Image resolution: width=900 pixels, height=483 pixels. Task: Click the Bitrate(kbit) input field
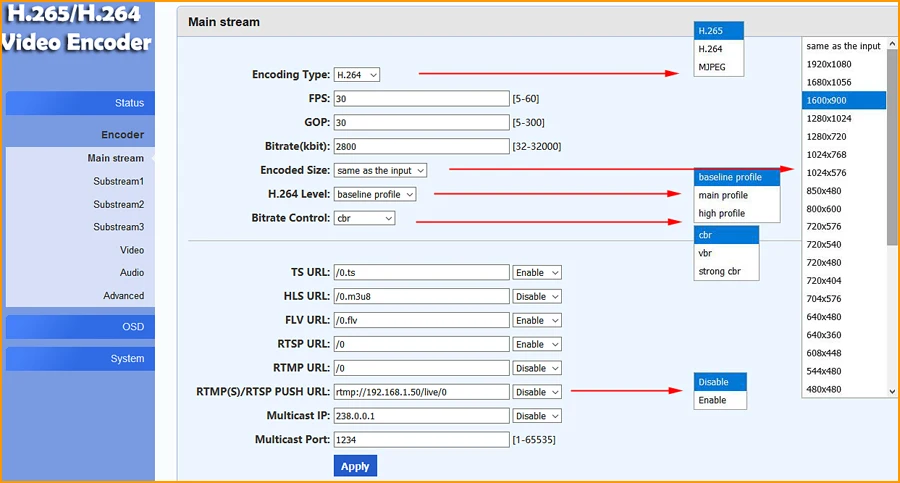(421, 146)
